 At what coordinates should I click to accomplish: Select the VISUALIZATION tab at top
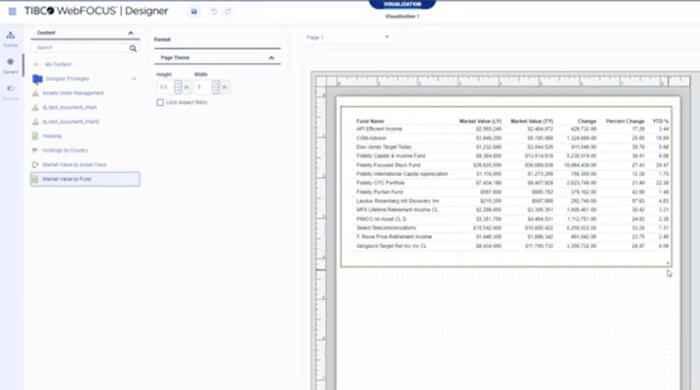click(x=402, y=4)
